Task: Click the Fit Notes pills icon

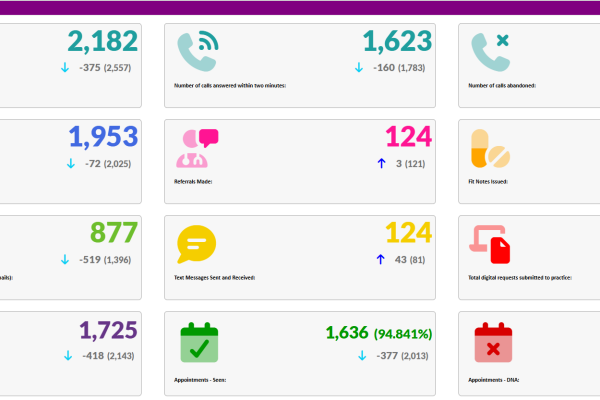Action: (x=491, y=149)
